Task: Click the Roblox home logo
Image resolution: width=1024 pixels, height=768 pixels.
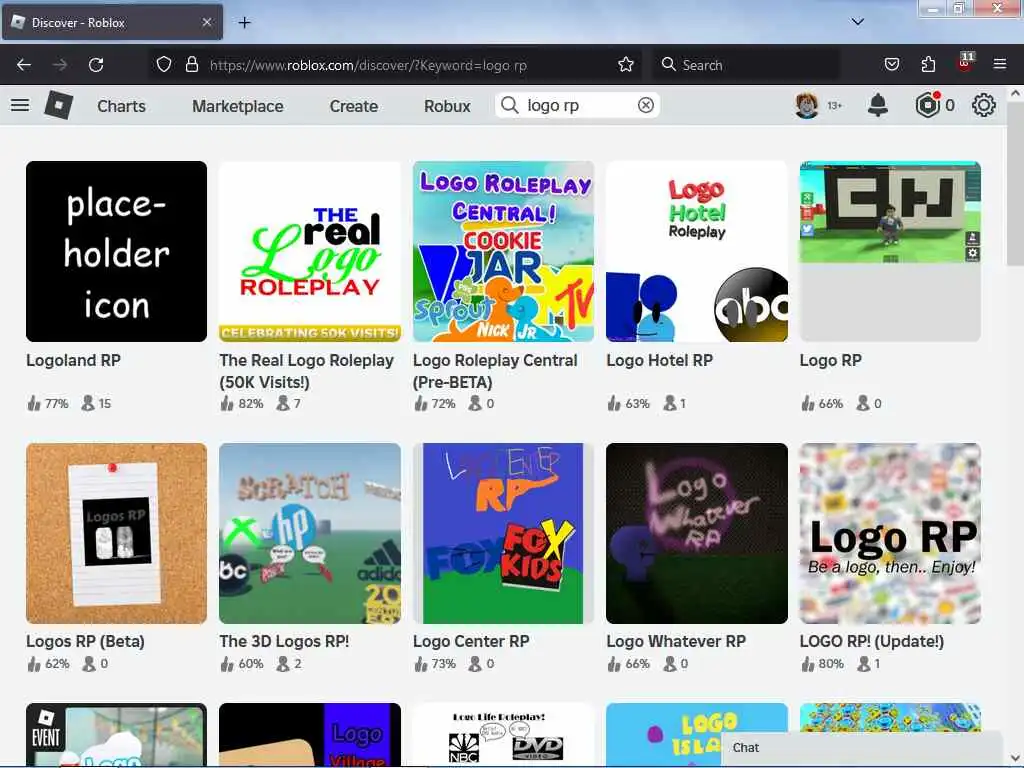Action: [58, 105]
